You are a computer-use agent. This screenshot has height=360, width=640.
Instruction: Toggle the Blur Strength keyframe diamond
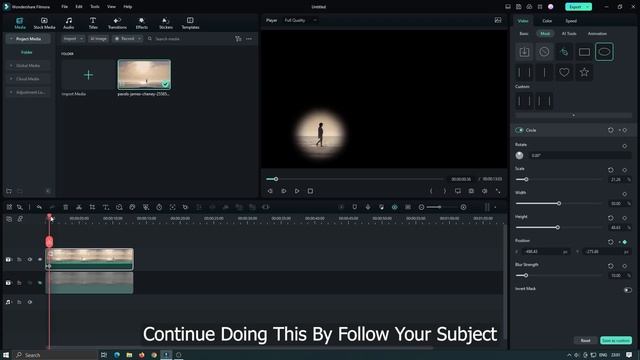point(625,266)
